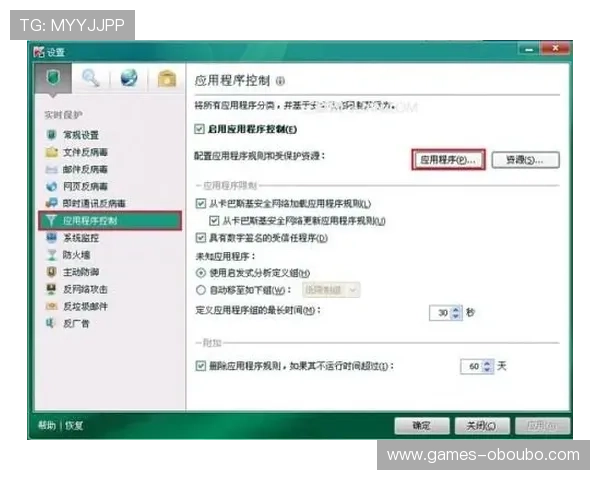Viewport: 600px width, 480px height.
Task: Click the 应用 apply button
Action: (542, 426)
